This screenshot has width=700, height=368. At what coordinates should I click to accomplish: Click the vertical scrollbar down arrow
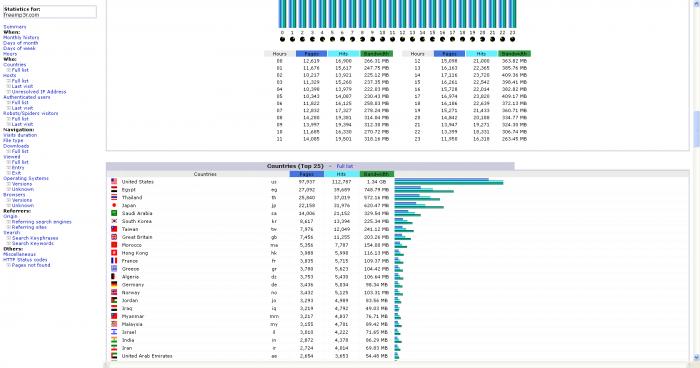point(696,358)
